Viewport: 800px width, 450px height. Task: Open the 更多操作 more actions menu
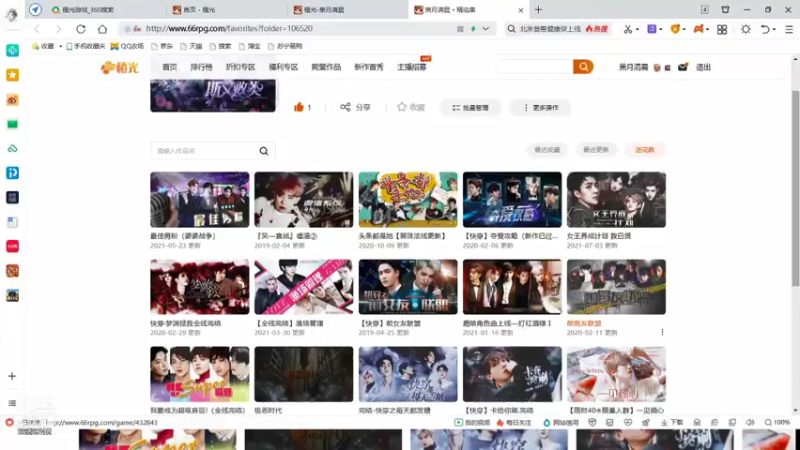click(540, 108)
